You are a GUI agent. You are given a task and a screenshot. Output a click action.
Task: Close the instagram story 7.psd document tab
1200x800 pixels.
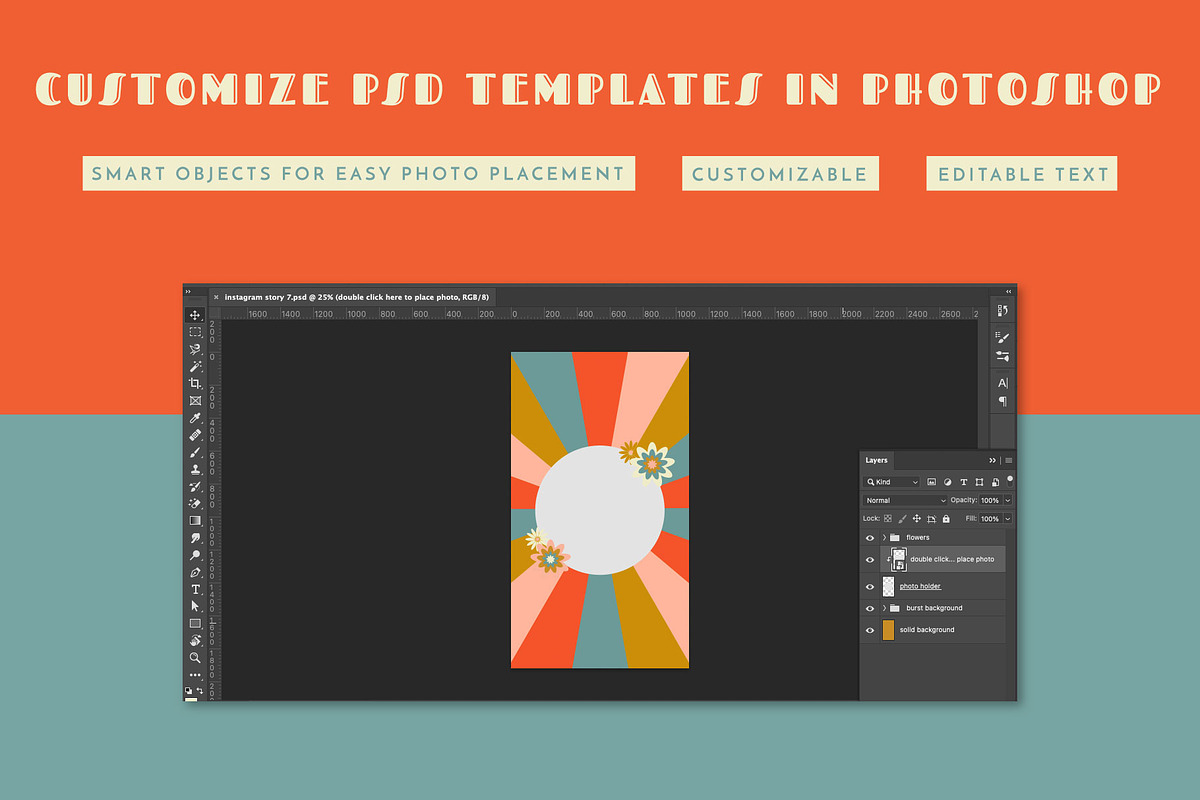[x=216, y=297]
